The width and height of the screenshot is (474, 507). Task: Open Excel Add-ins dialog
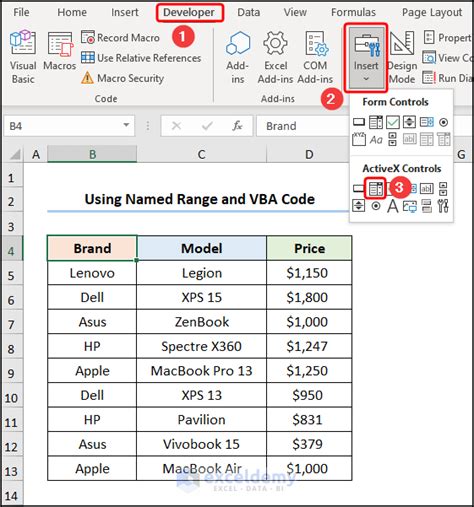tap(275, 57)
